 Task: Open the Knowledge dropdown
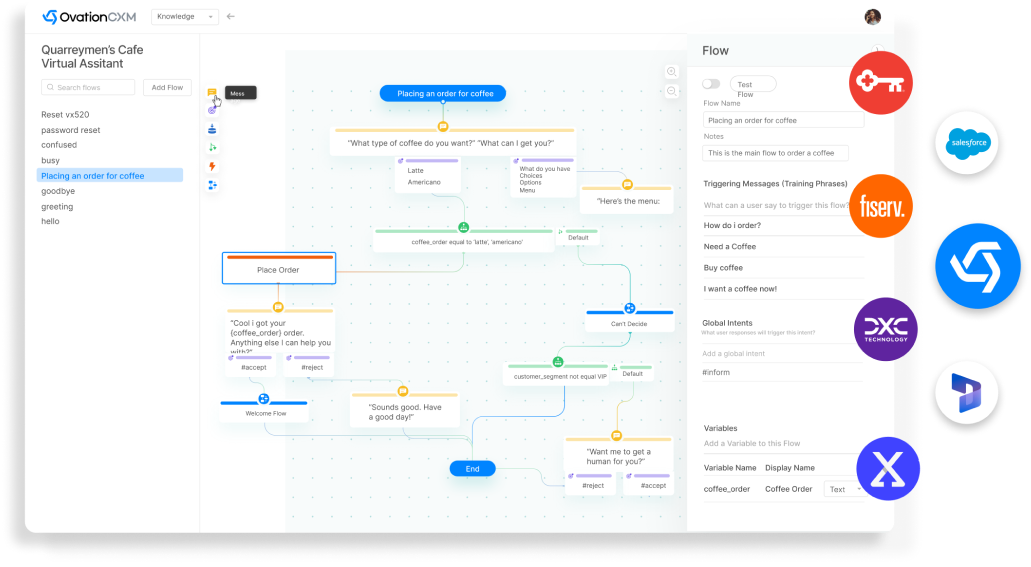tap(185, 16)
